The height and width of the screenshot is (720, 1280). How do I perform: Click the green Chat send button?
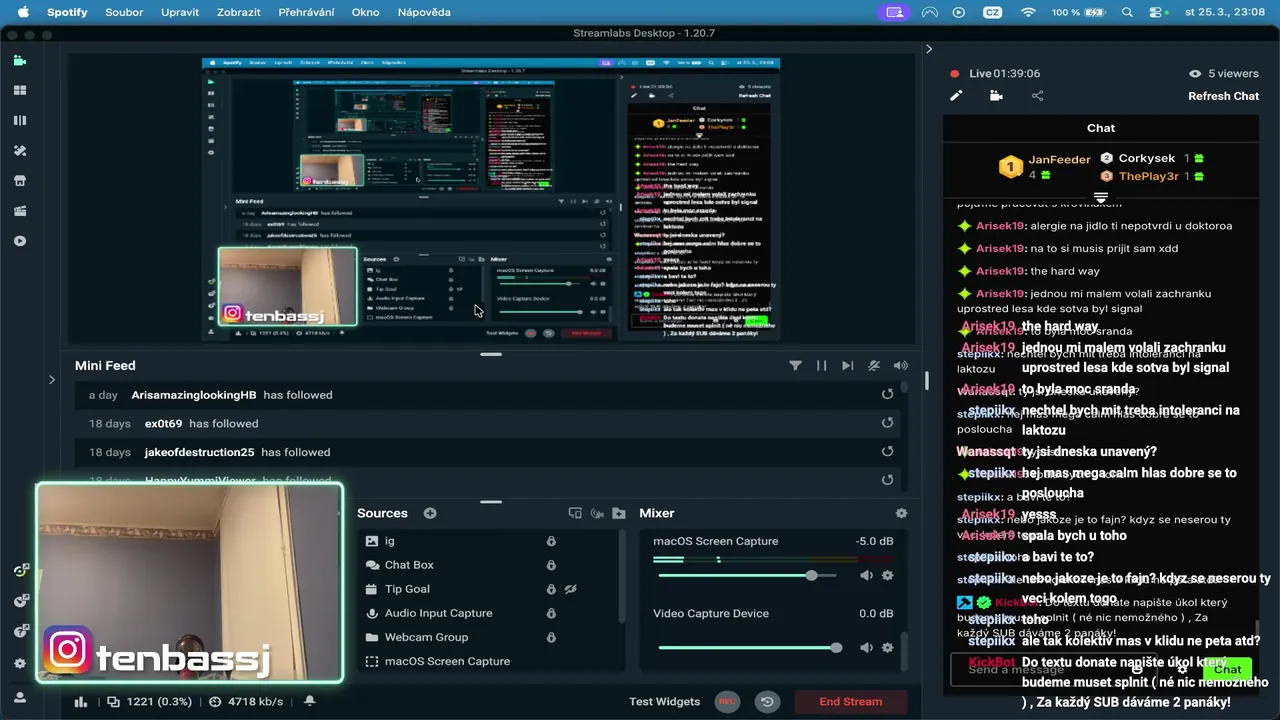point(1228,670)
